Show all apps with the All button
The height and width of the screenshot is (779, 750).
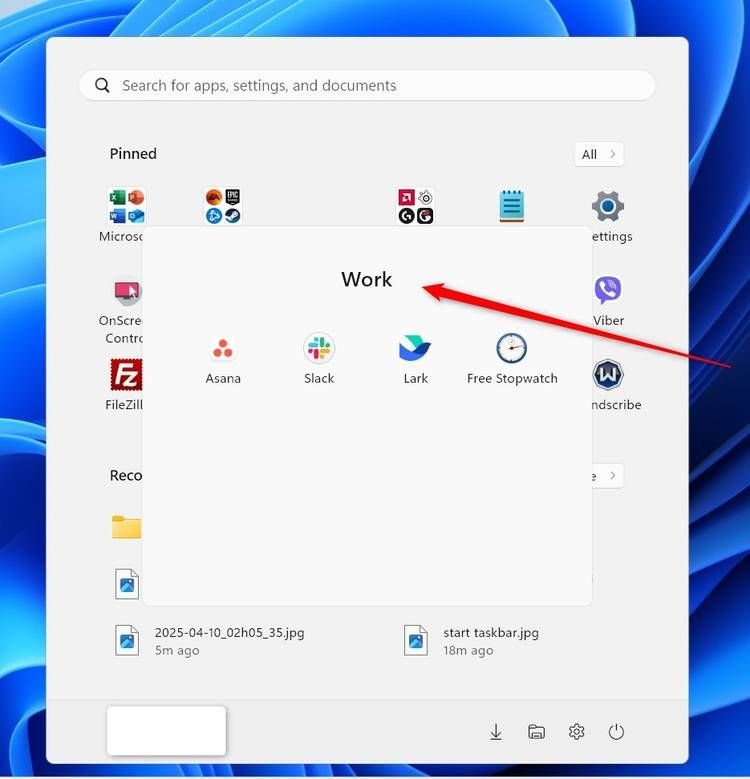(x=599, y=154)
